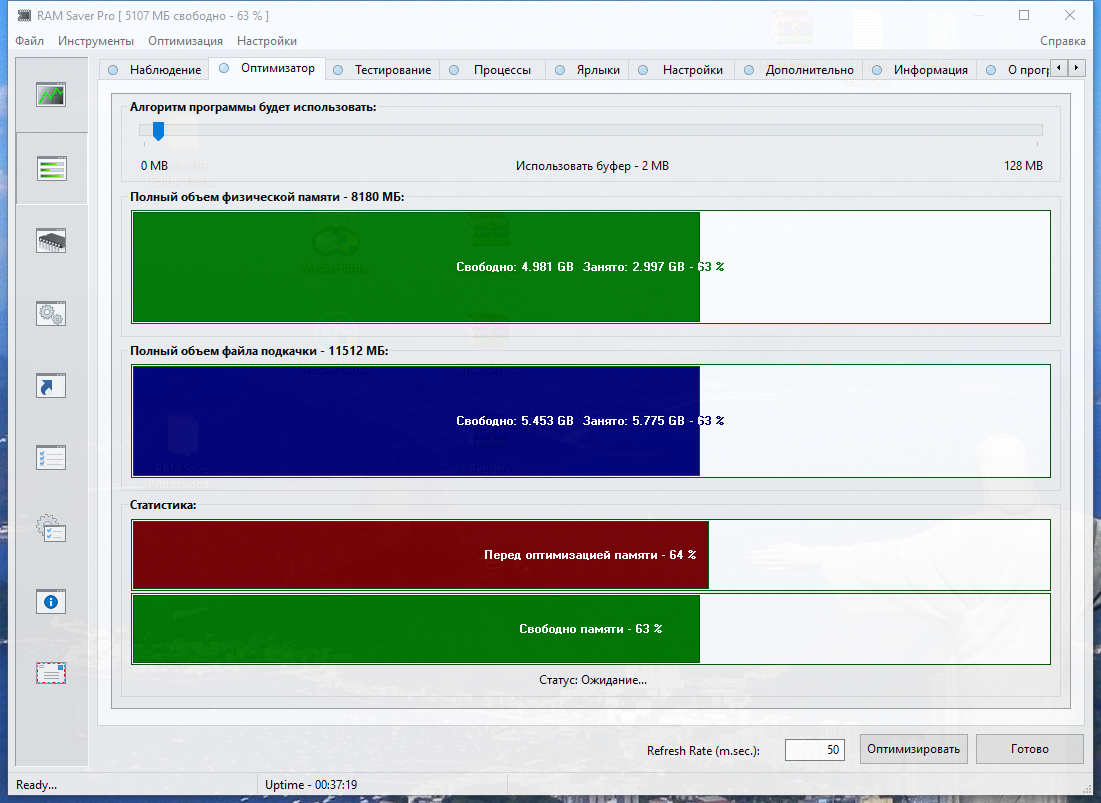Open the blue info sidebar icon
The width and height of the screenshot is (1101, 803).
tap(51, 602)
